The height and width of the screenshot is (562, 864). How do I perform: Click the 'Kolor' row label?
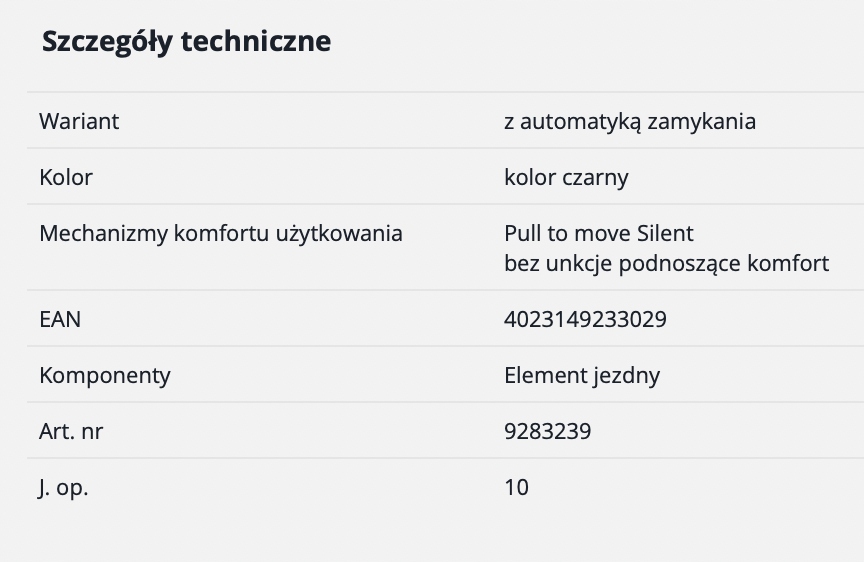(66, 177)
